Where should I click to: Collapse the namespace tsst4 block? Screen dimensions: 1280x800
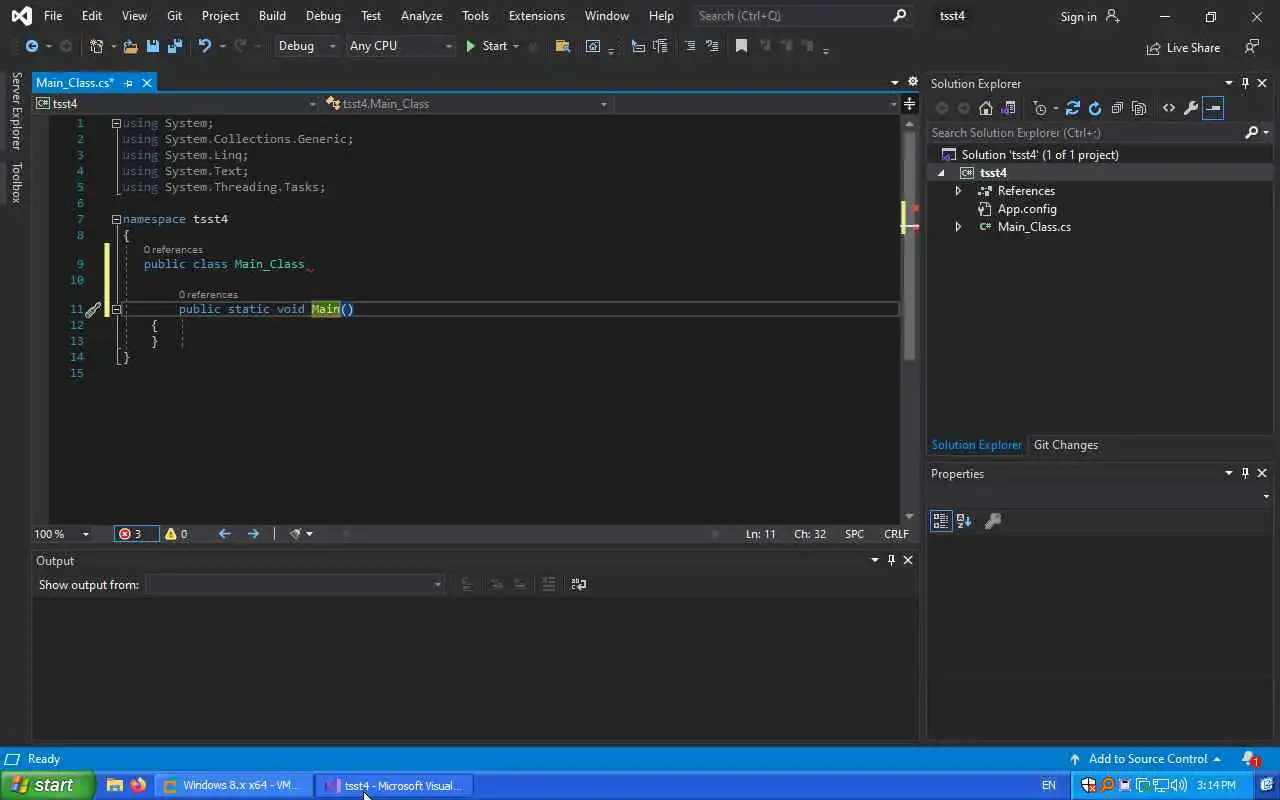pyautogui.click(x=116, y=219)
